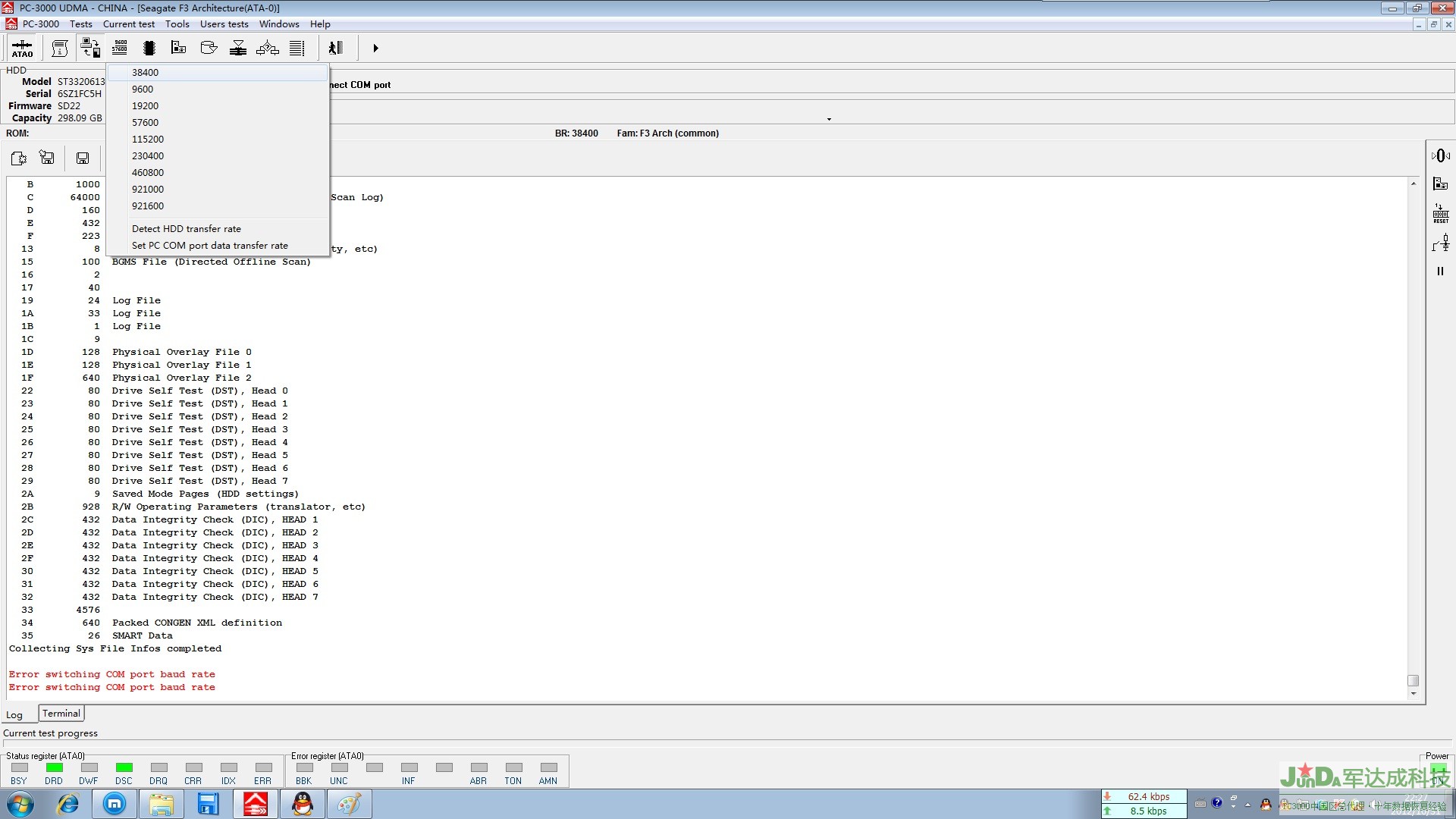This screenshot has width=1456, height=819.
Task: Switch to the Log tab
Action: [14, 715]
